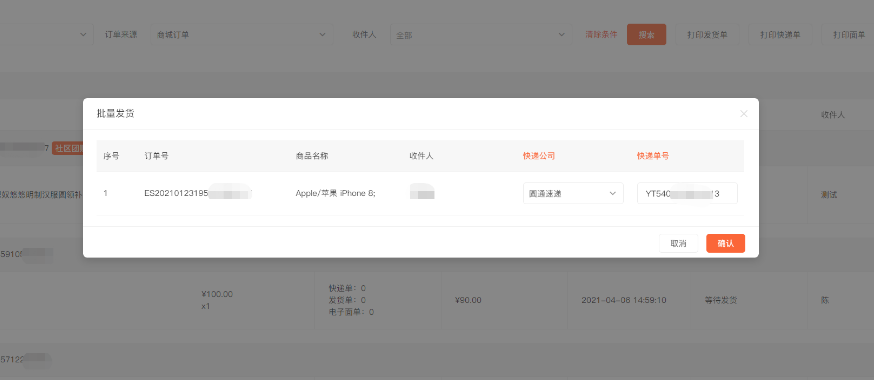This screenshot has width=874, height=380.
Task: Click 快递单: 0 text in background row
Action: pyautogui.click(x=347, y=288)
